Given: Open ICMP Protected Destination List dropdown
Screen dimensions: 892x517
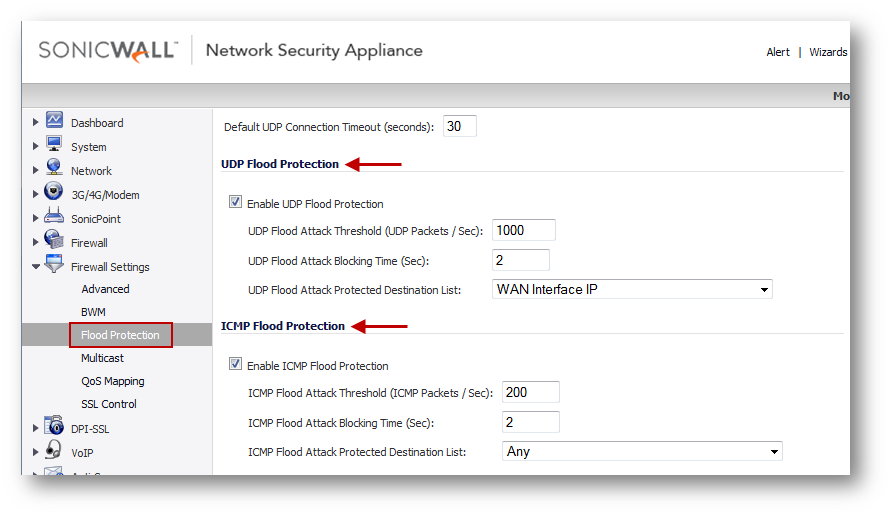Looking at the screenshot, I should click(x=642, y=452).
